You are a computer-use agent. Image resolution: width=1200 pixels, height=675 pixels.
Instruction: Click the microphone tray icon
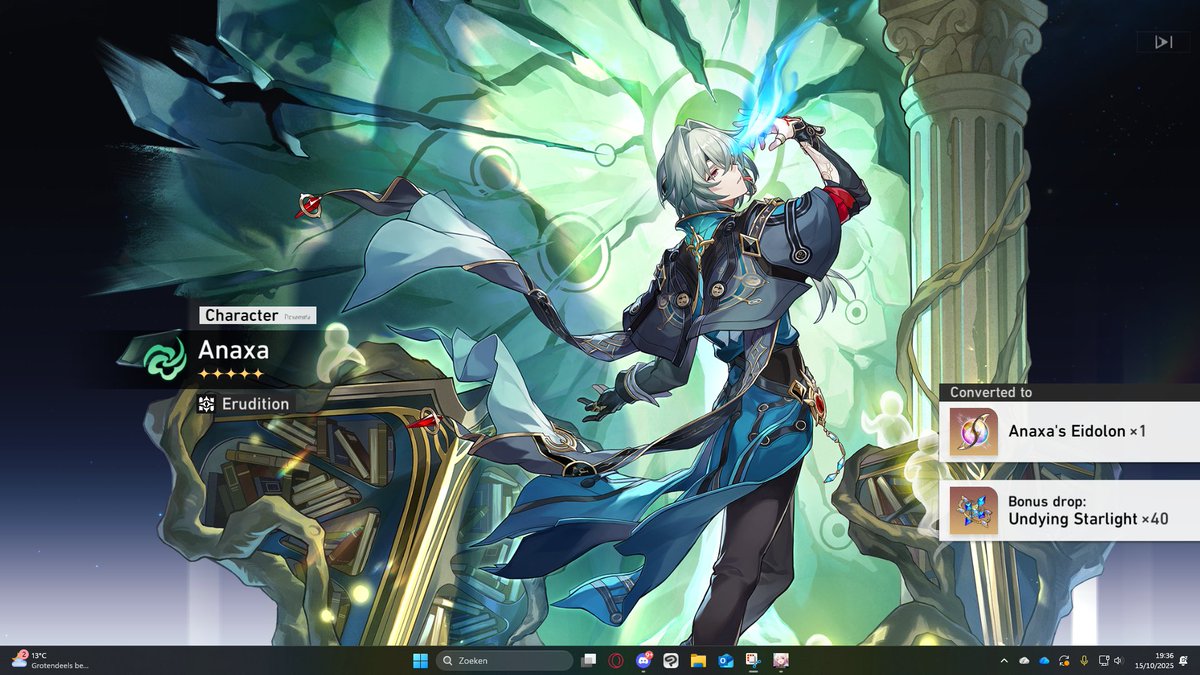point(1084,661)
